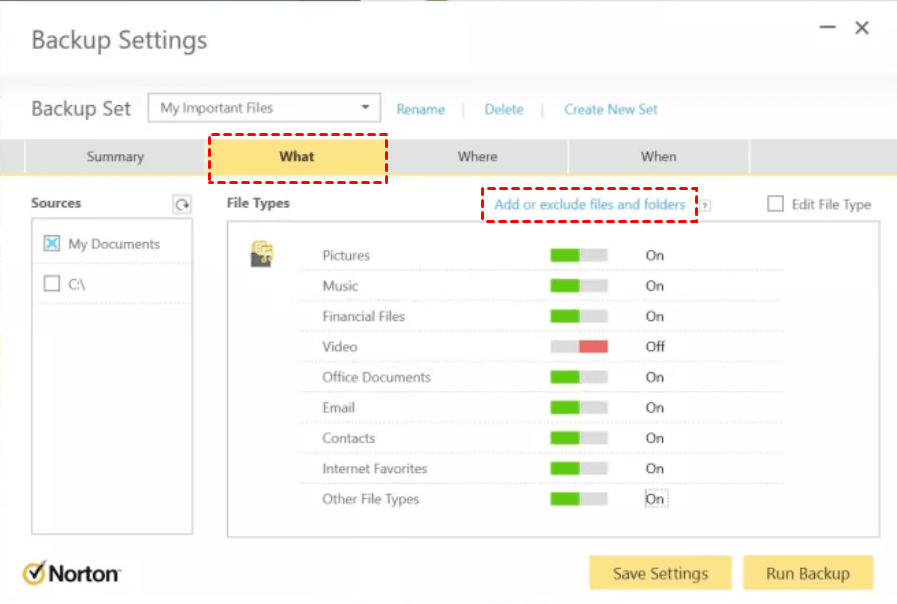The height and width of the screenshot is (604, 897).
Task: Click Create New Set link
Action: (611, 109)
